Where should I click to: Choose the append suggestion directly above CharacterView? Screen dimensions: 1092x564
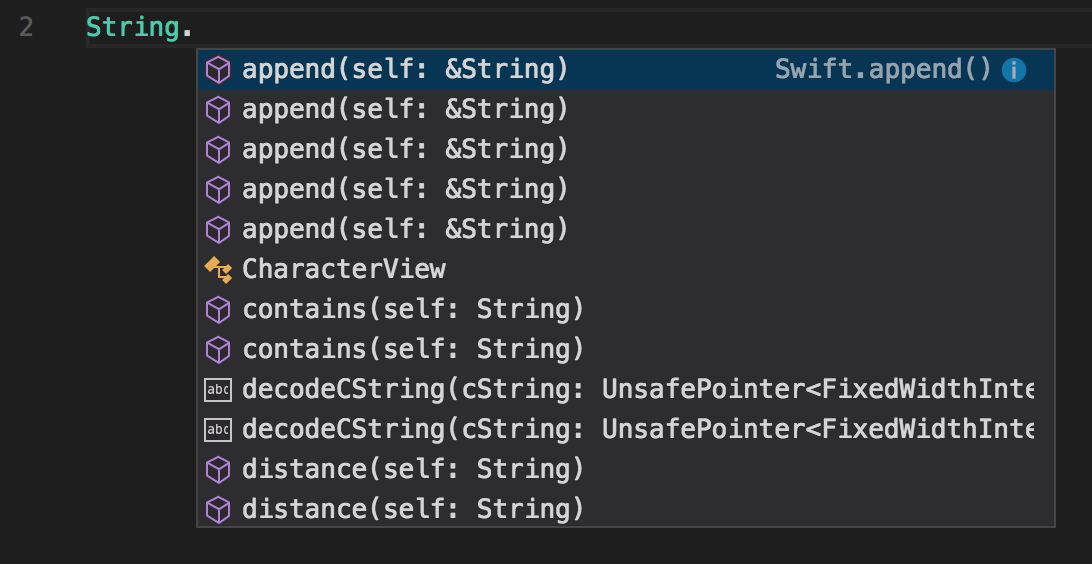point(405,230)
